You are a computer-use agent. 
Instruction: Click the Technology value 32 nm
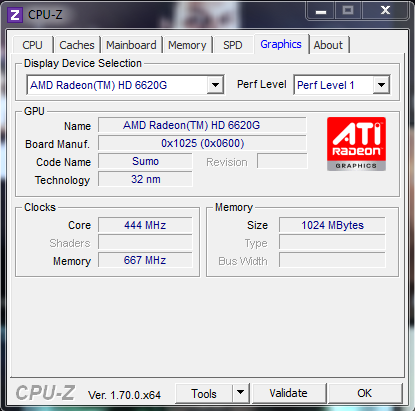tap(145, 179)
